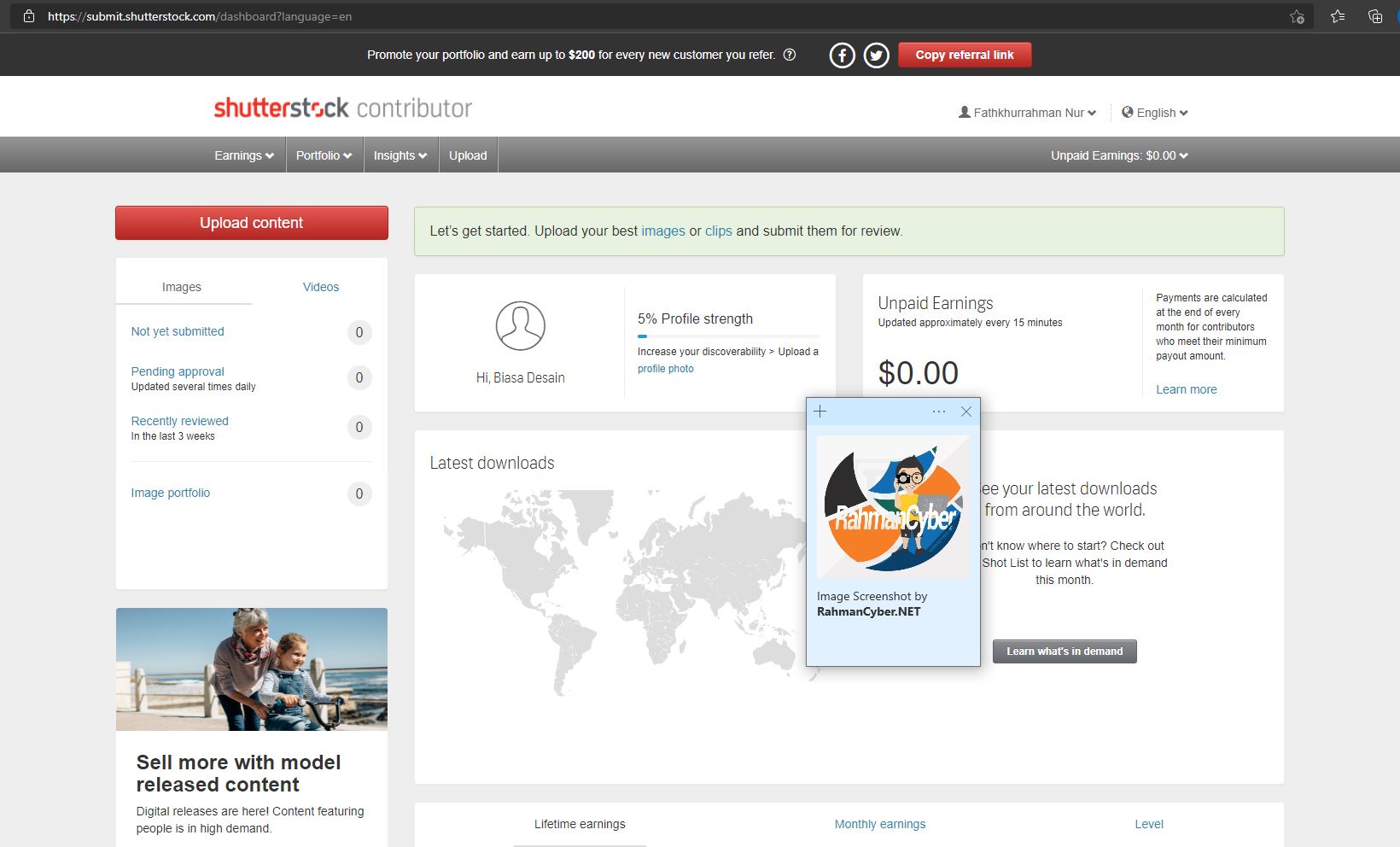Click the Upload content button

(251, 223)
